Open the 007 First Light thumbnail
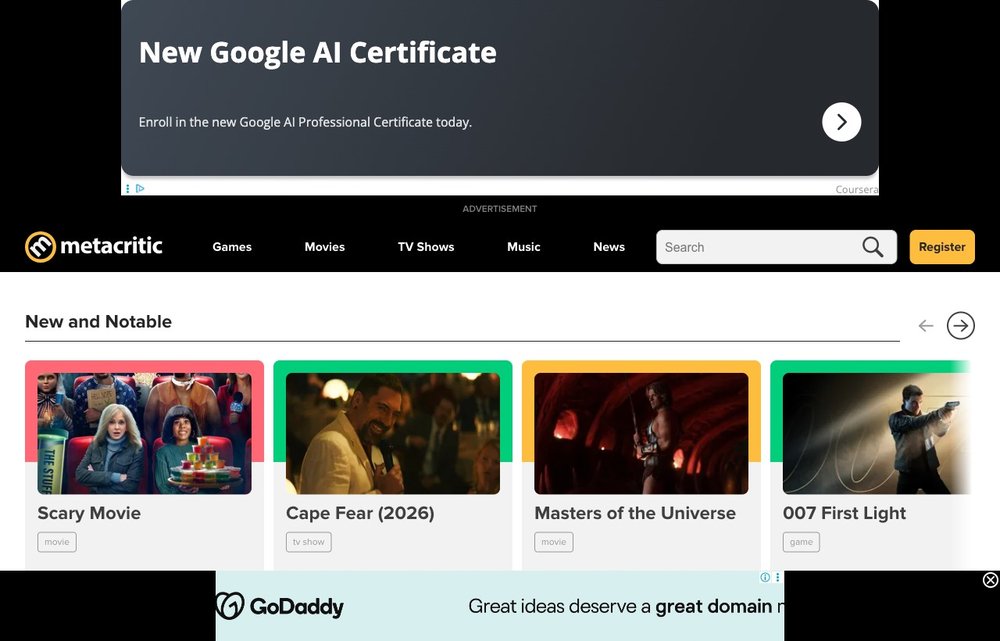Screen dimensions: 1000x641 876,434
